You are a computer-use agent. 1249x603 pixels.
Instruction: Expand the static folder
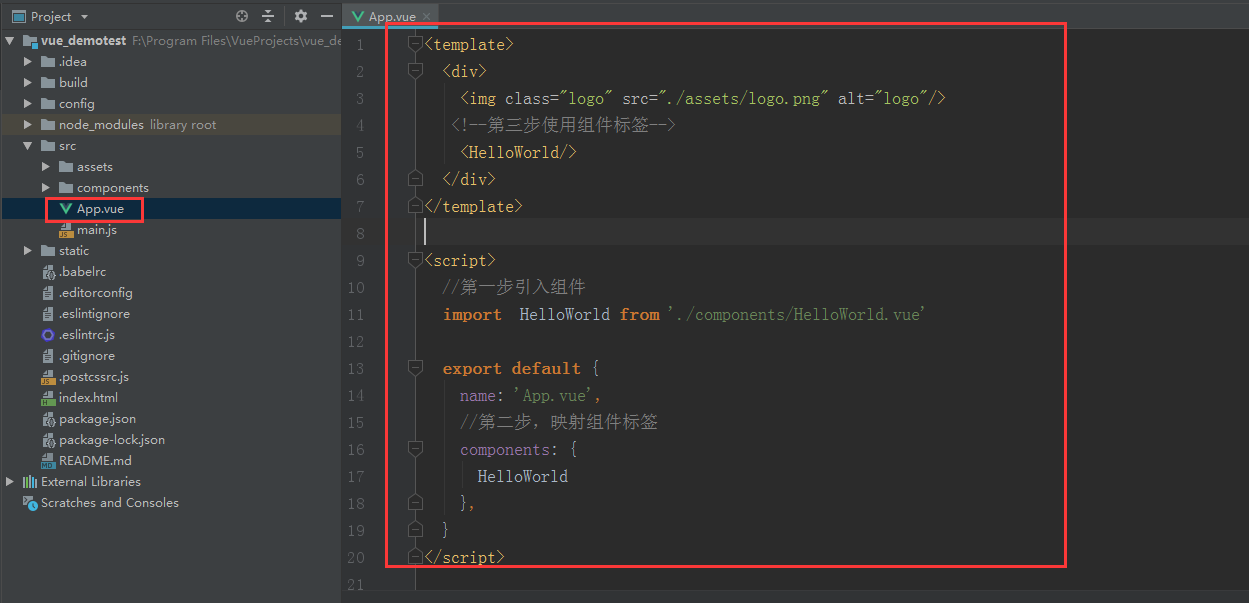pos(28,251)
